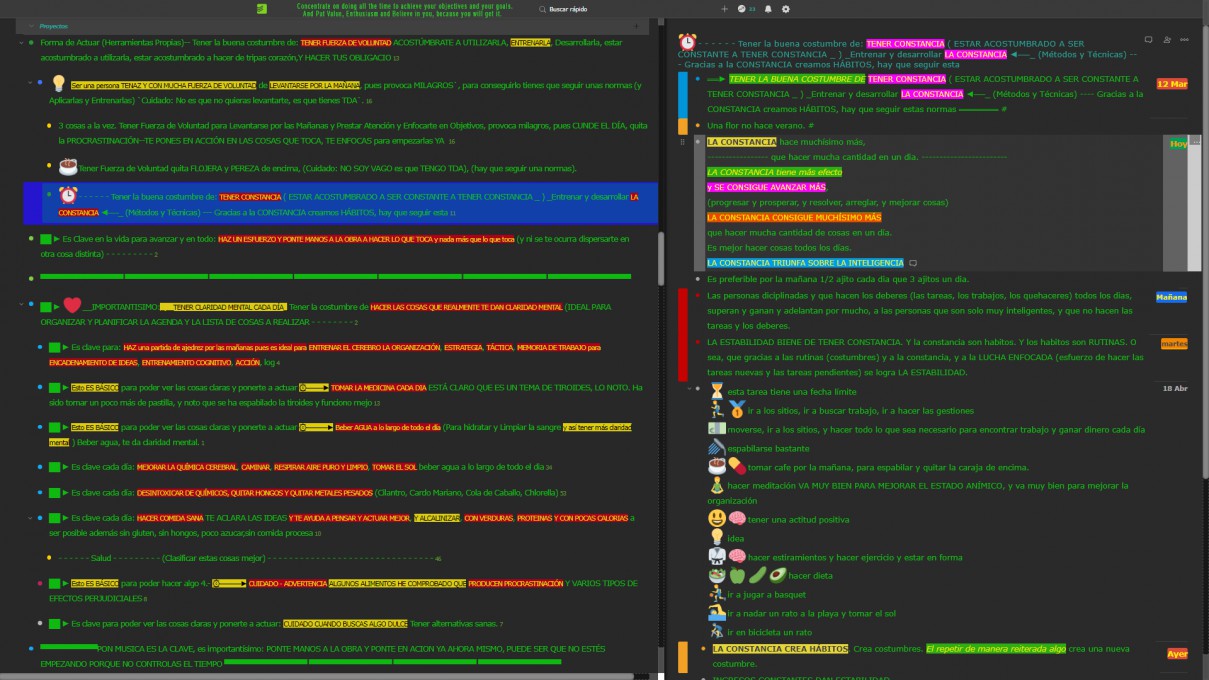Click the smiley emoji beside 'tener una actitud positiva'

coord(716,518)
